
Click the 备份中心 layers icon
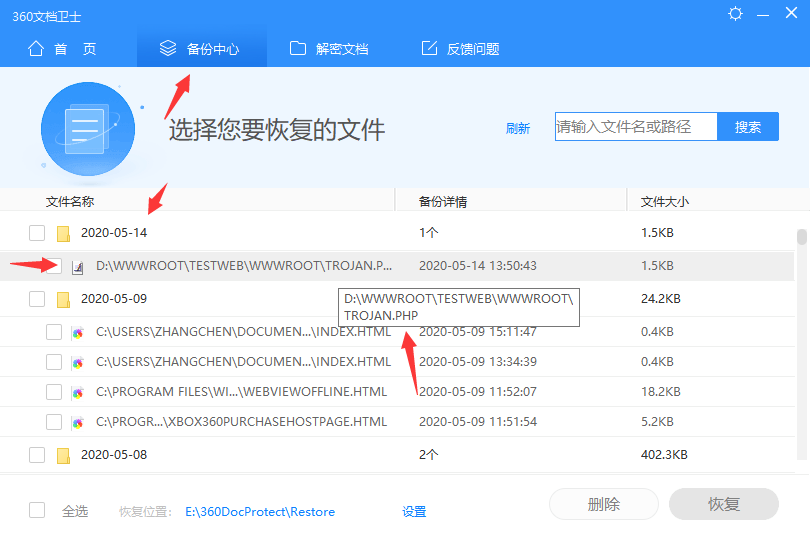[x=170, y=49]
